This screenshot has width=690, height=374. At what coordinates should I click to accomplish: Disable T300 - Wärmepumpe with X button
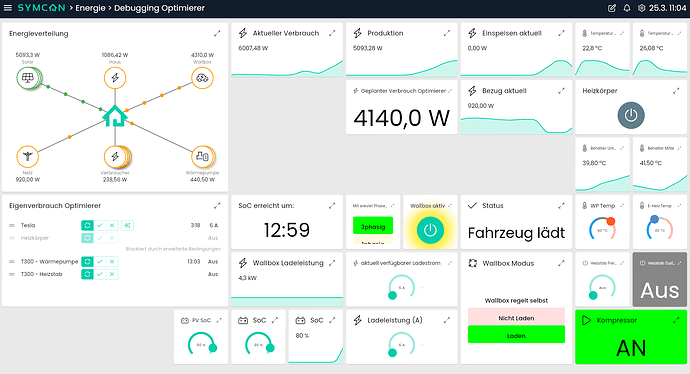click(x=112, y=261)
